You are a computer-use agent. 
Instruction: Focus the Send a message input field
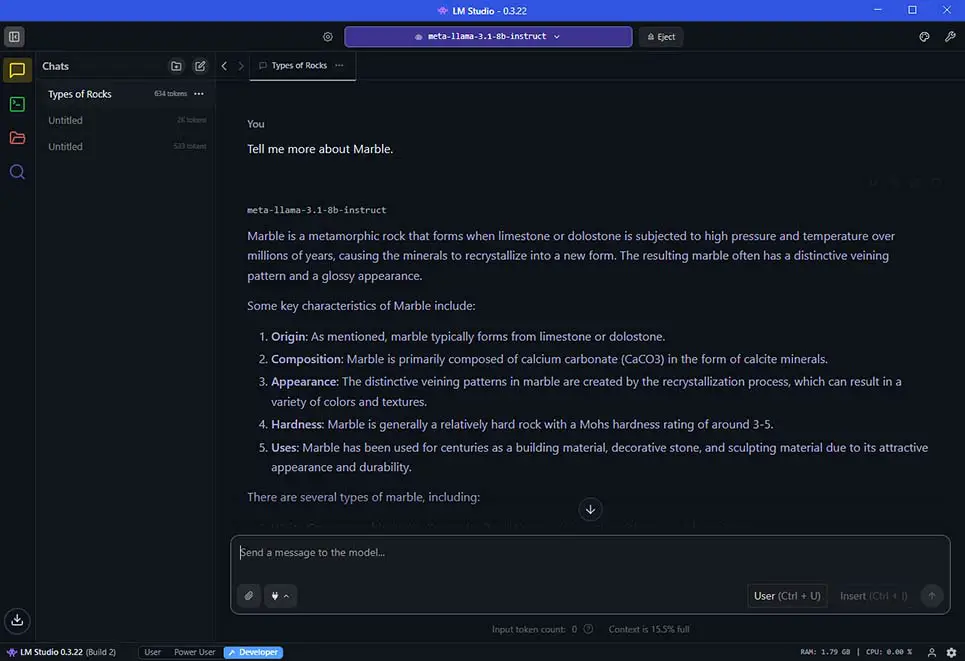(590, 553)
